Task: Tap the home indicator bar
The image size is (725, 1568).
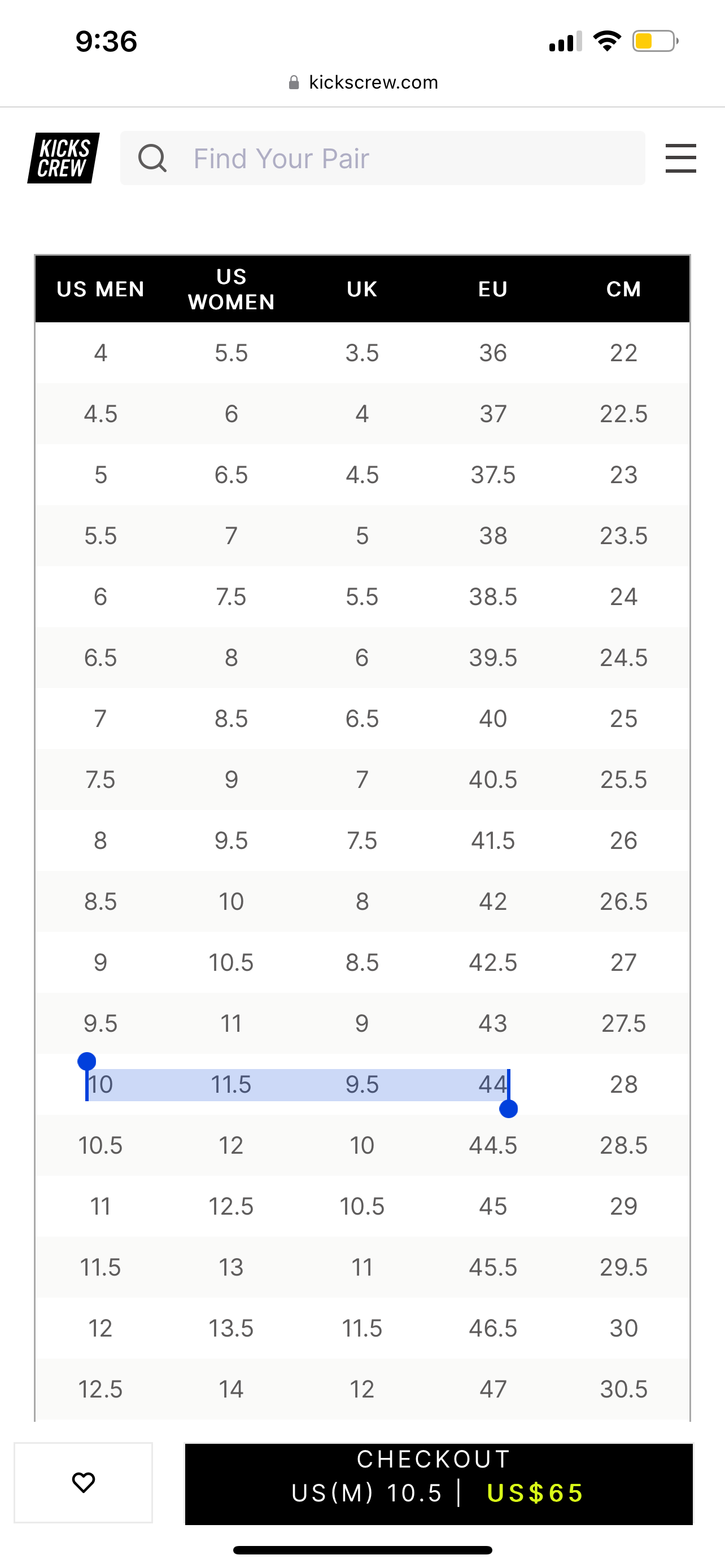Action: tap(363, 1550)
